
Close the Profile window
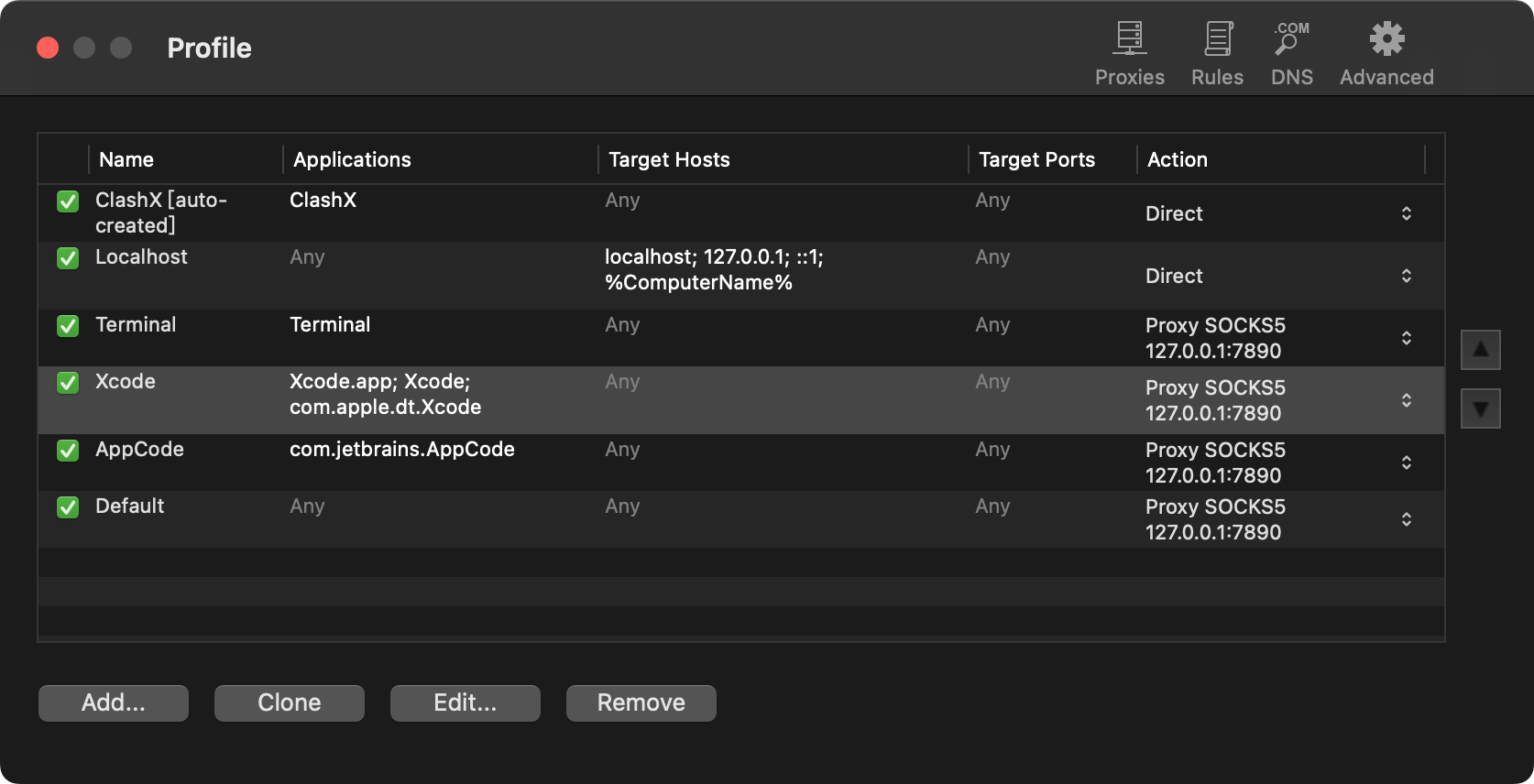pyautogui.click(x=48, y=48)
